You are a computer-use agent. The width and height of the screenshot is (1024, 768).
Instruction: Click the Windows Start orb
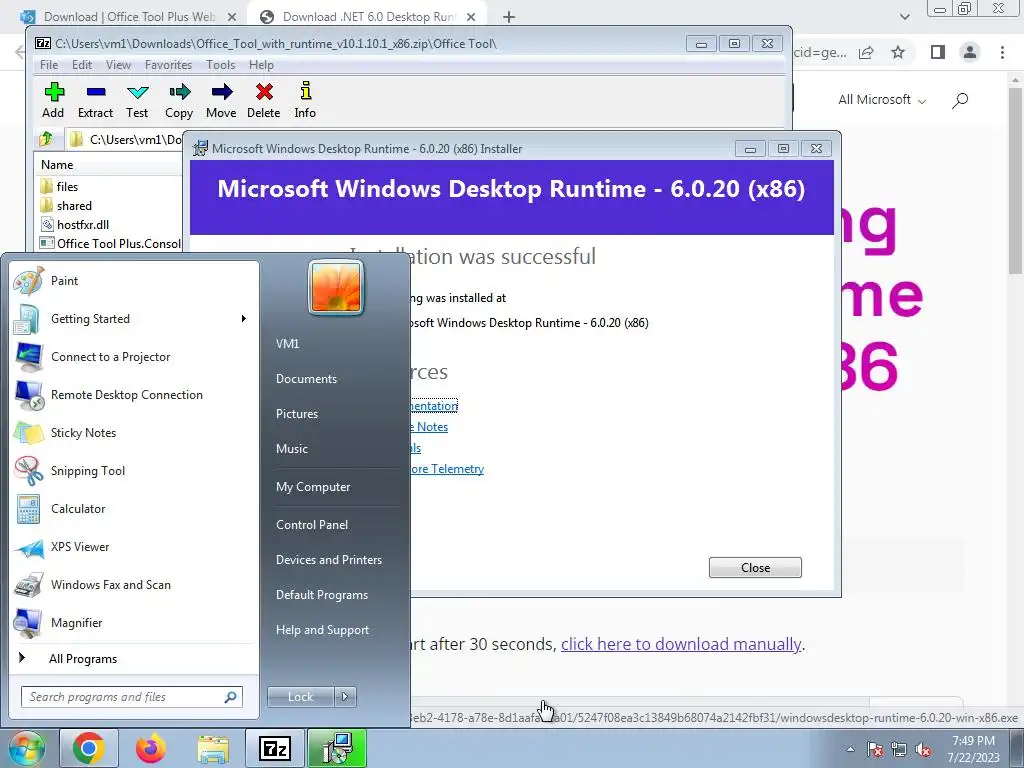click(x=25, y=748)
